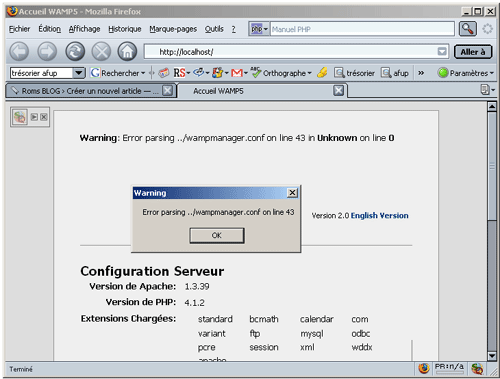Close the Accueil WAMP5 tab
Viewport: 500px width, 379px height.
[x=338, y=90]
